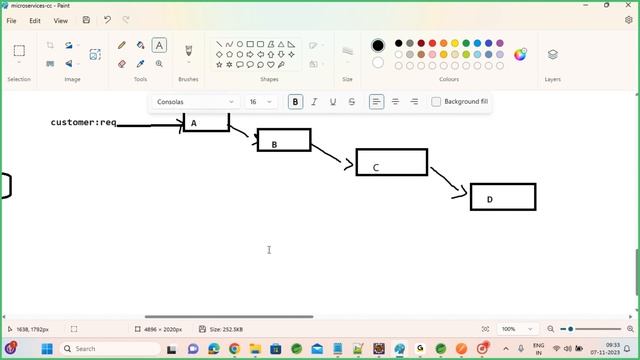The width and height of the screenshot is (640, 360).
Task: Enable the Background fill checkbox
Action: (x=436, y=102)
